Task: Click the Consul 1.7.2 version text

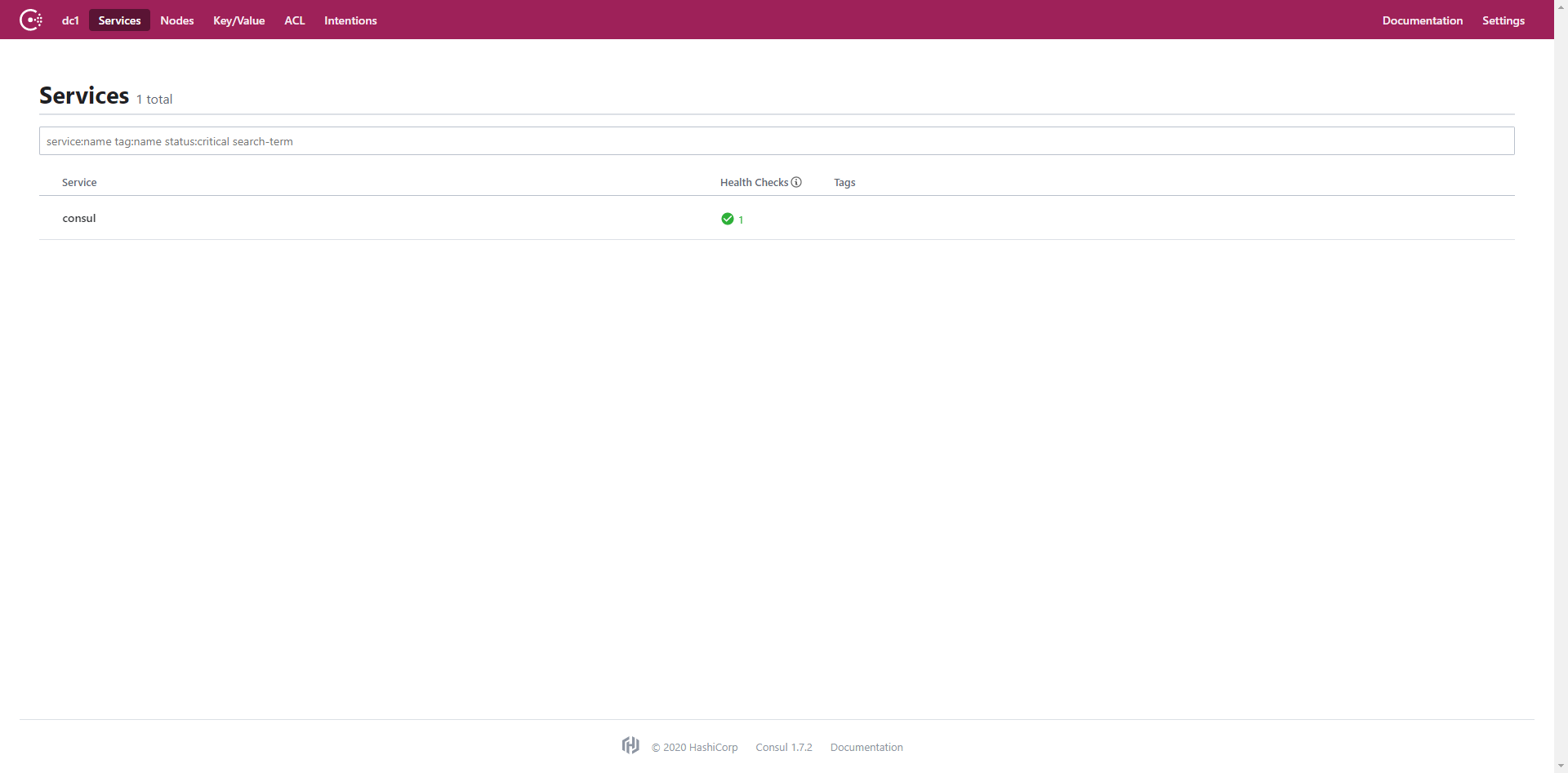Action: [784, 747]
